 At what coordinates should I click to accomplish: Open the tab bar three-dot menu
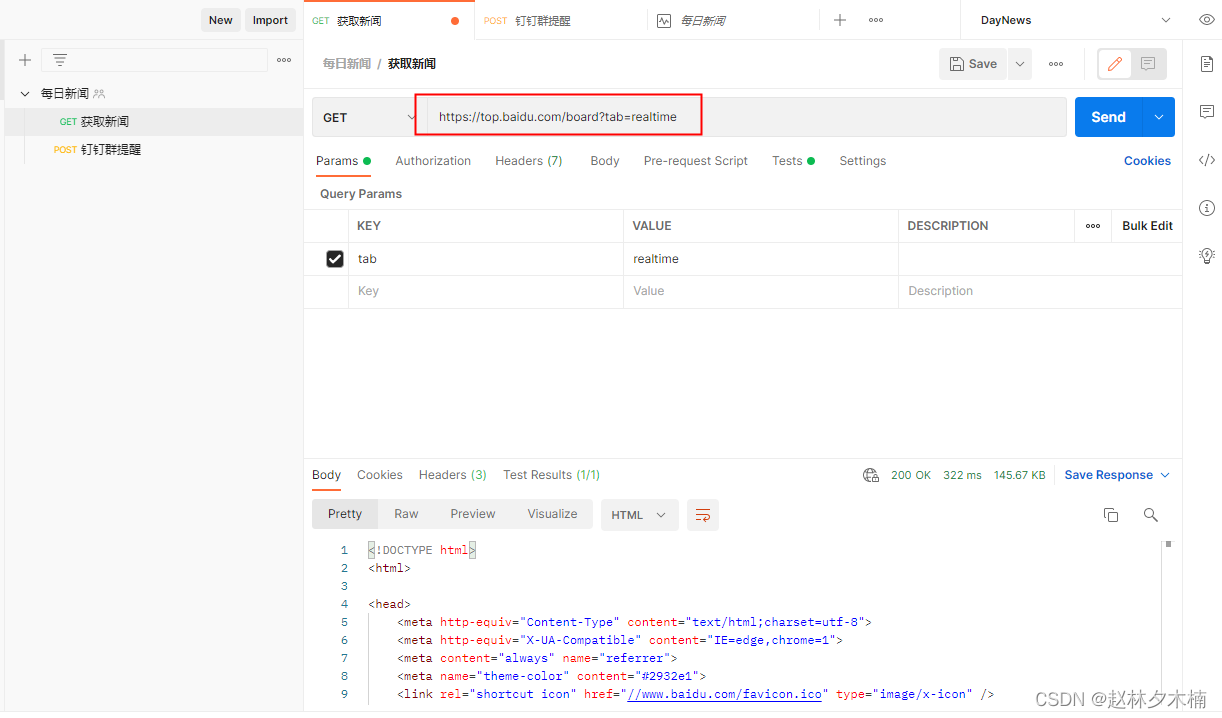(x=876, y=20)
